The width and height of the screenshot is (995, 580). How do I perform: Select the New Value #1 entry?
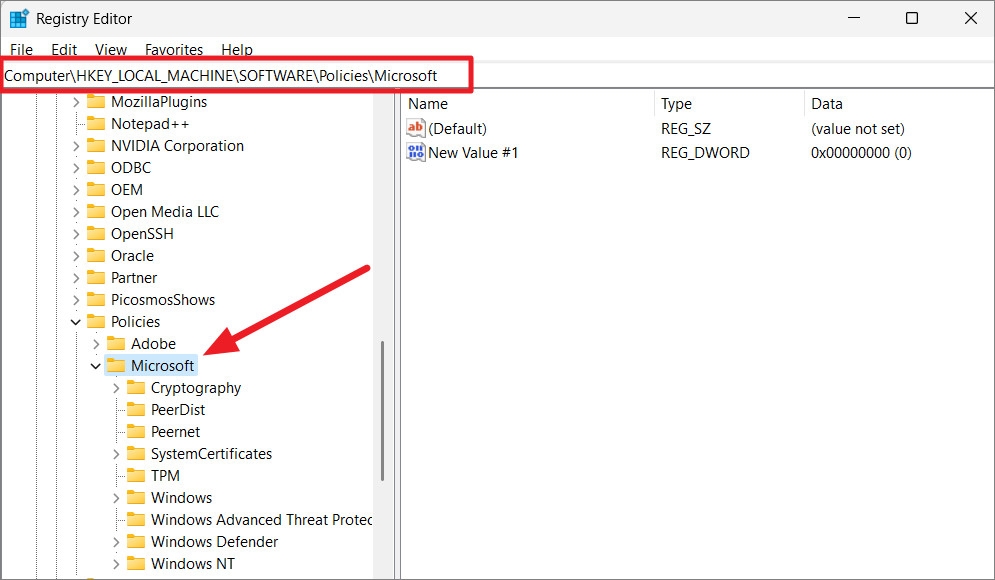coord(473,152)
